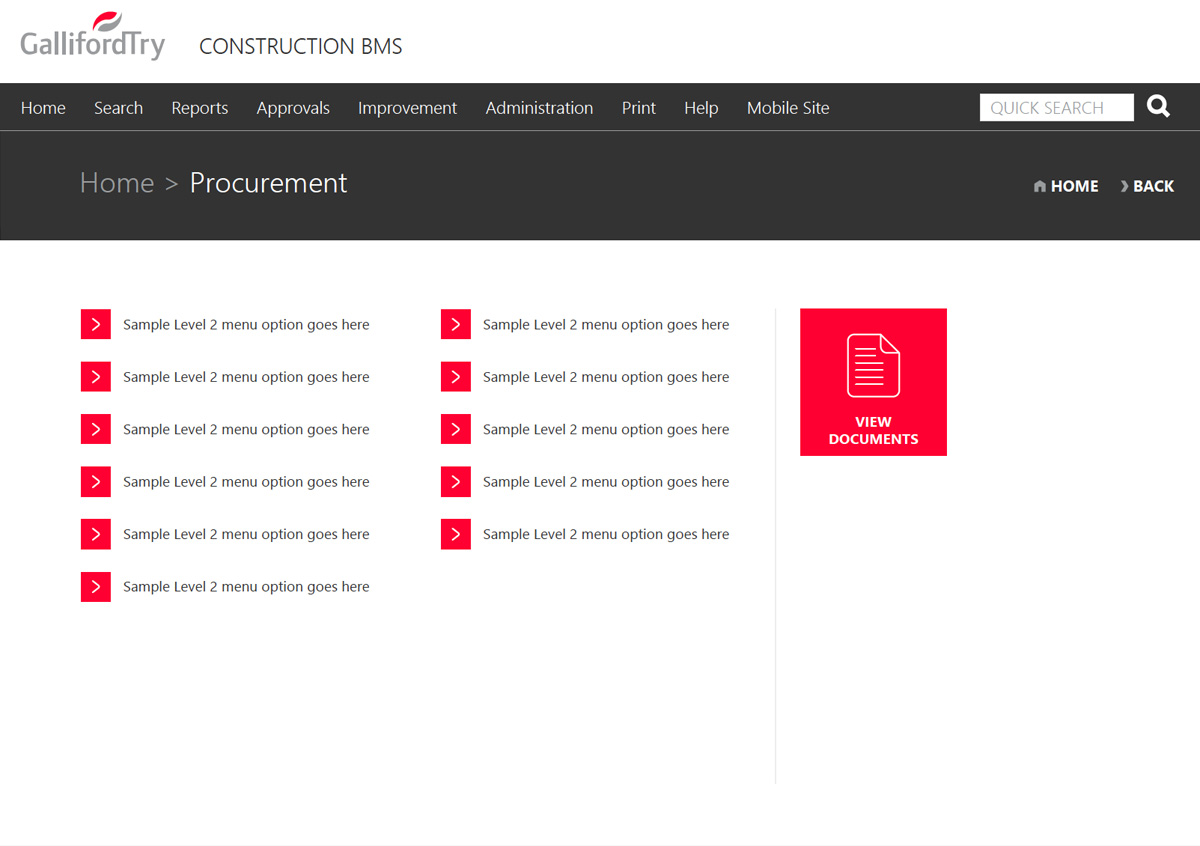Open the Administration menu item
The image size is (1200, 846).
(539, 108)
